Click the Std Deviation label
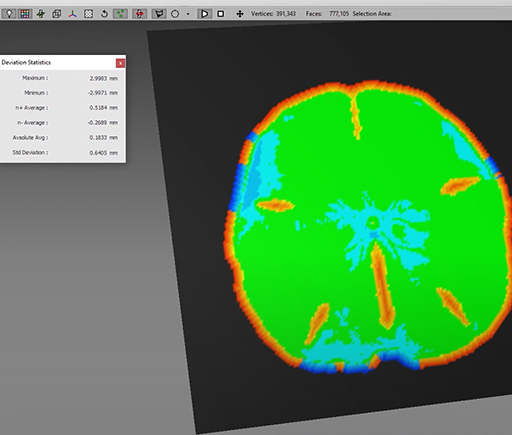The width and height of the screenshot is (512, 435). click(x=30, y=152)
